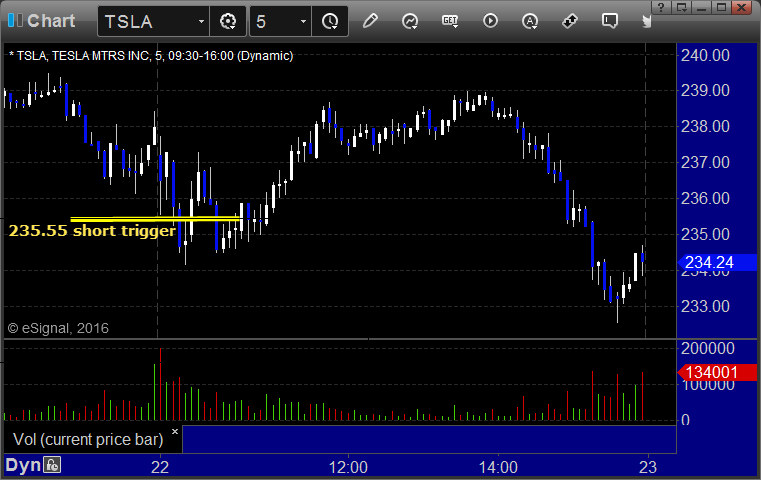This screenshot has height=480, width=761.
Task: Toggle the Dyn lock icon
Action: 52,465
